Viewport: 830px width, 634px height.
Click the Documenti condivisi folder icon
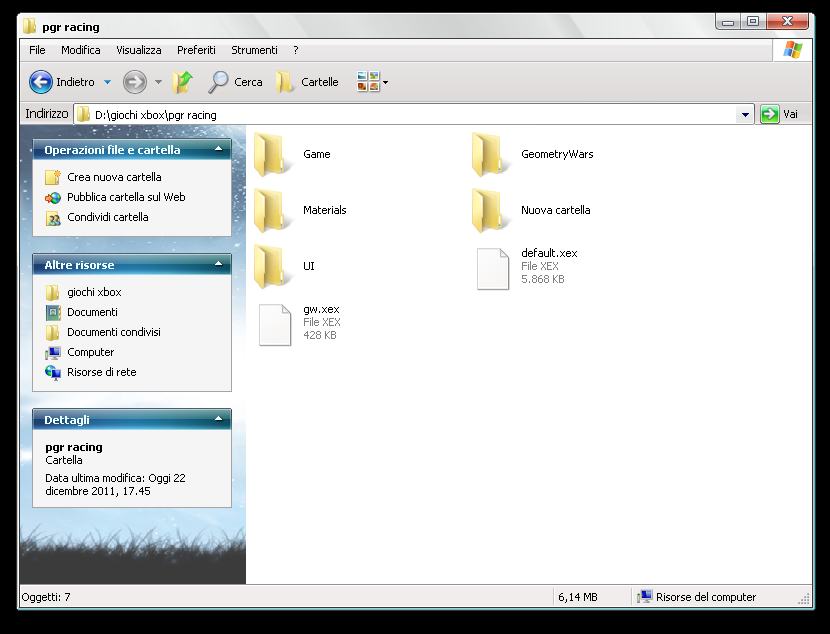click(52, 332)
